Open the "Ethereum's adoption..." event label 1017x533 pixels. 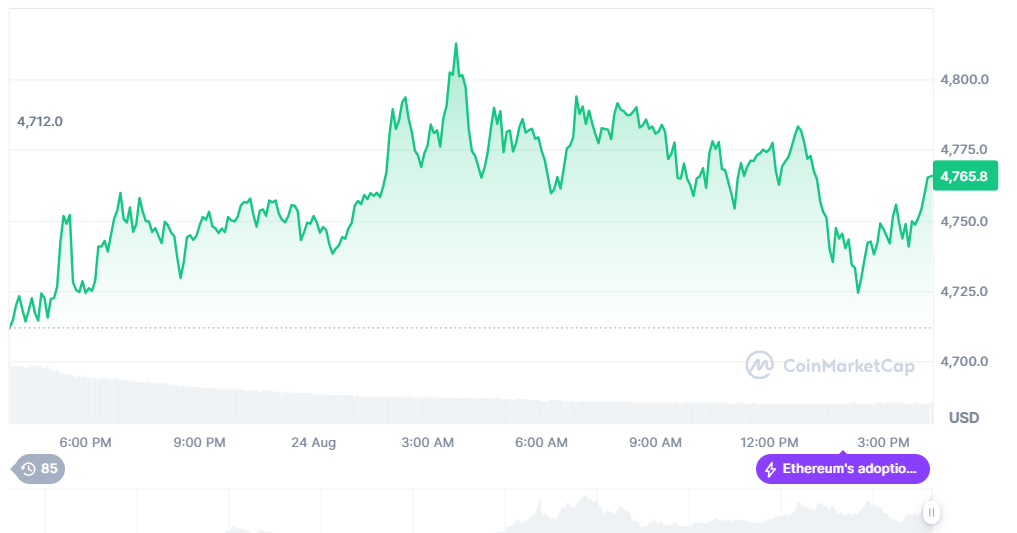[x=848, y=469]
